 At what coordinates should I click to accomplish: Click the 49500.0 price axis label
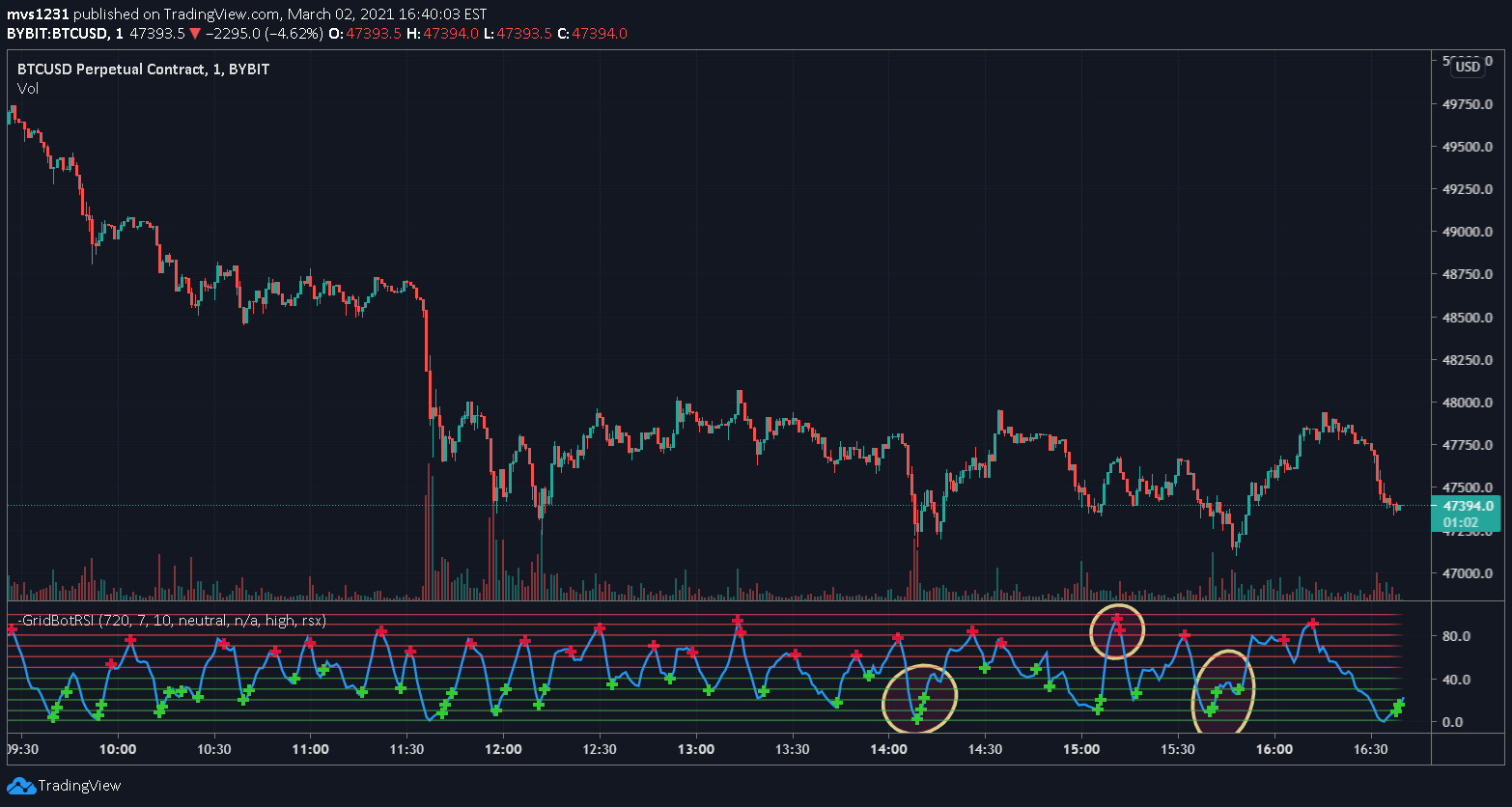click(1468, 147)
